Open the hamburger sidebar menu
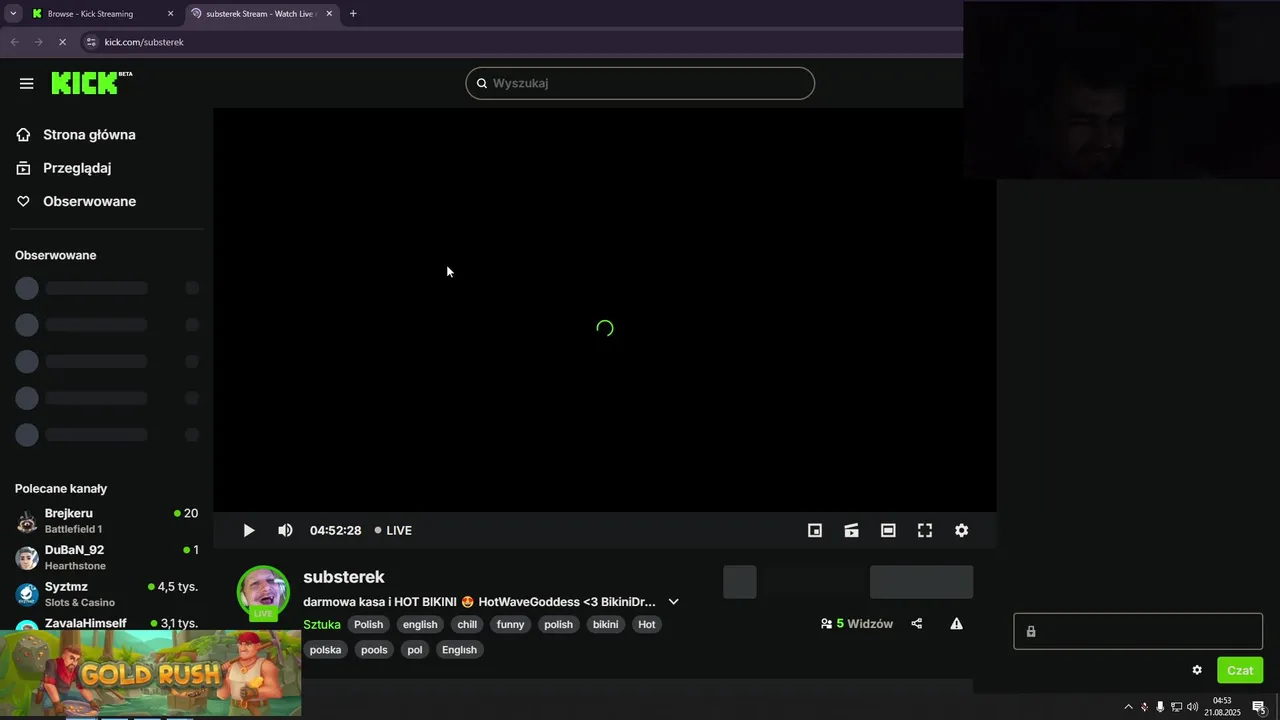 27,84
